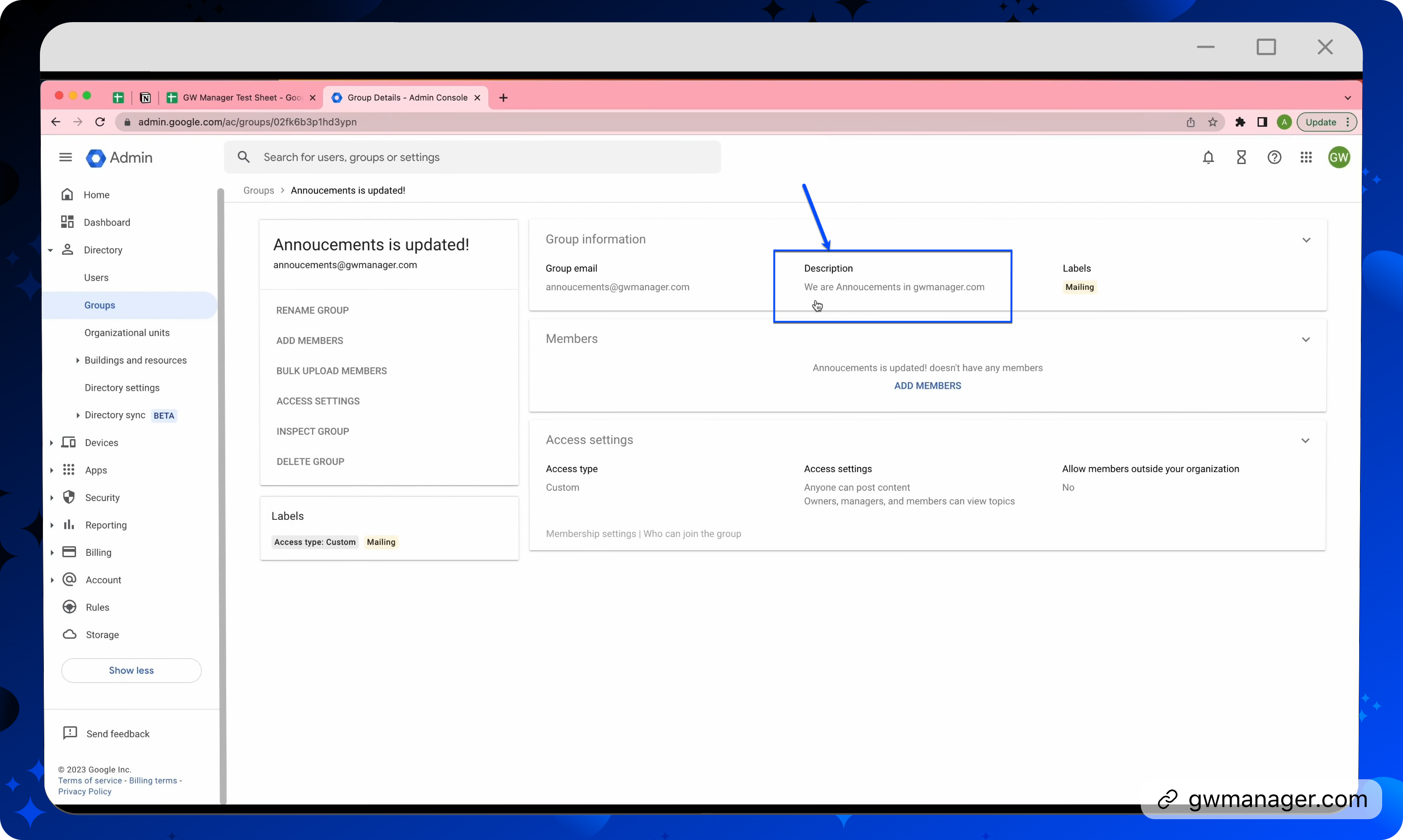1403x840 pixels.
Task: Open the notifications bell
Action: pos(1208,157)
